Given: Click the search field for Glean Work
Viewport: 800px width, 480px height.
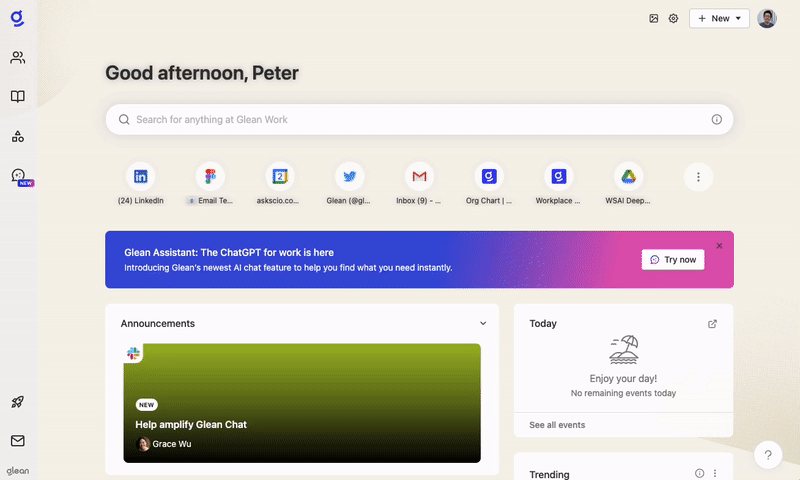Looking at the screenshot, I should 419,119.
